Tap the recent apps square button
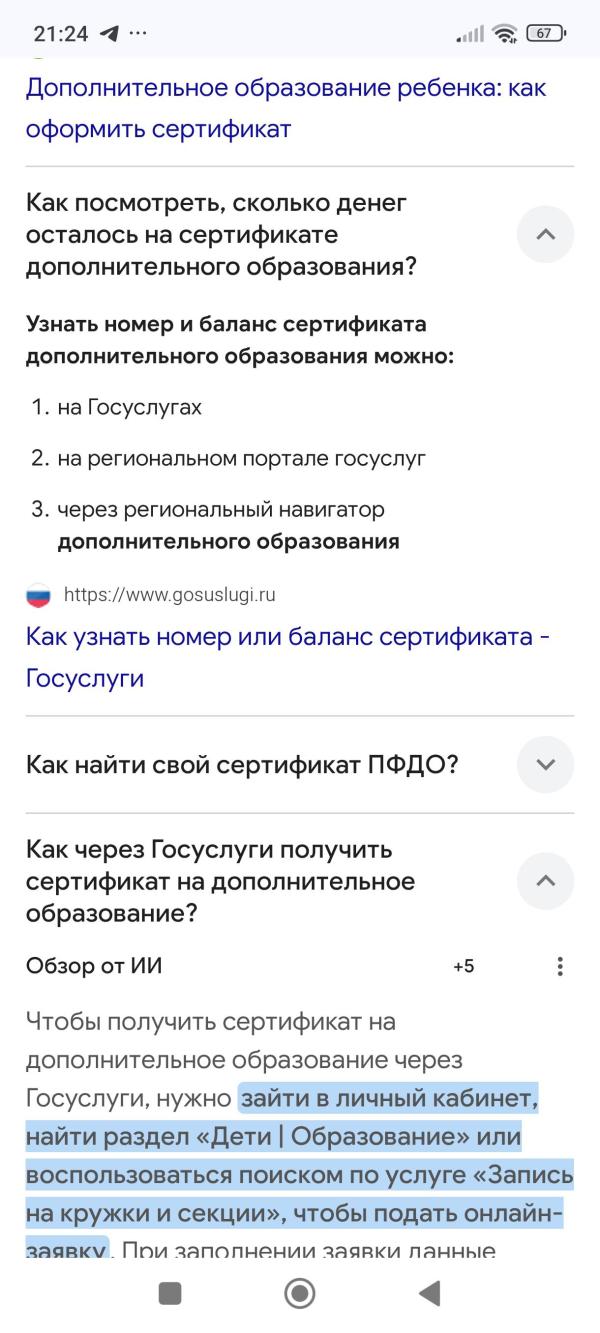This screenshot has width=600, height=1333. (168, 1293)
